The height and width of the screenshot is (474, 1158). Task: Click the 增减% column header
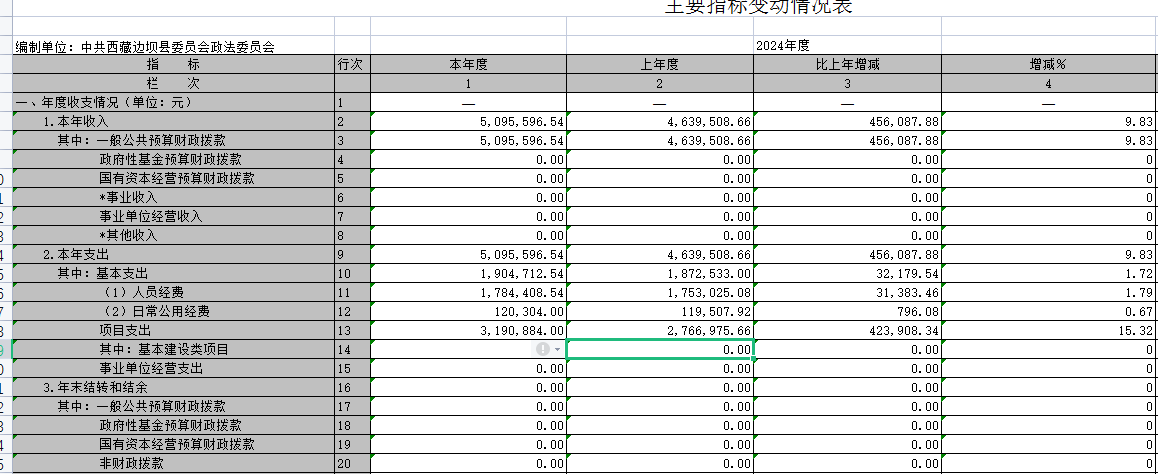pyautogui.click(x=1049, y=64)
